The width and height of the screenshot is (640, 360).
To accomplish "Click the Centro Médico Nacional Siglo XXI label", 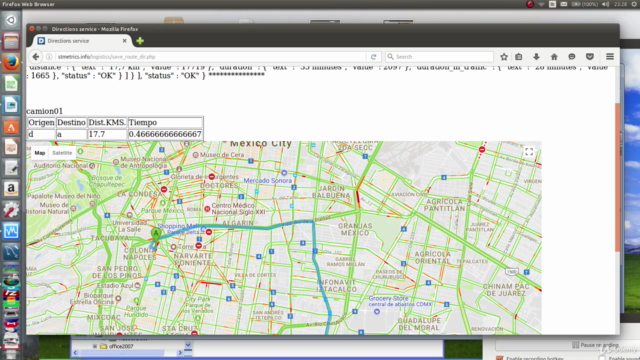I will tap(238, 209).
